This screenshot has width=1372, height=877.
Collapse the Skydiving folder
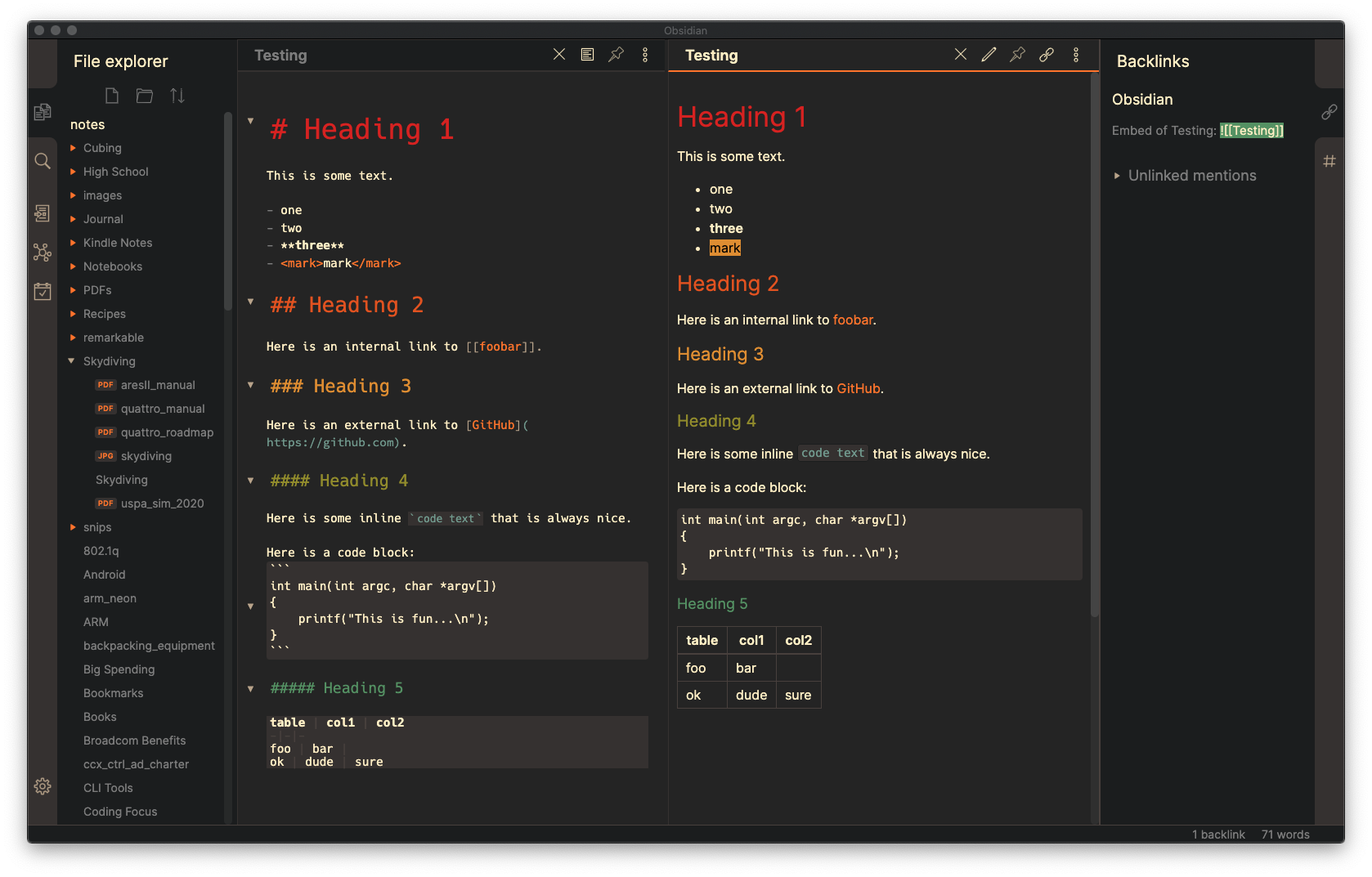(72, 360)
